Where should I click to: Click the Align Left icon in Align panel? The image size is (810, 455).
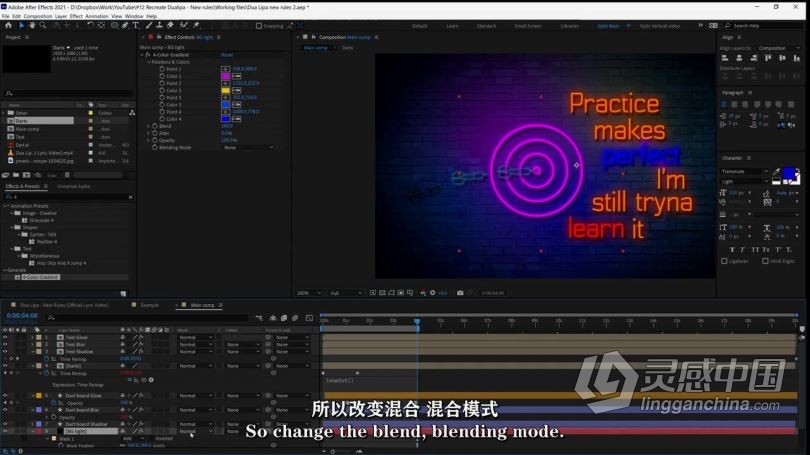coord(725,58)
